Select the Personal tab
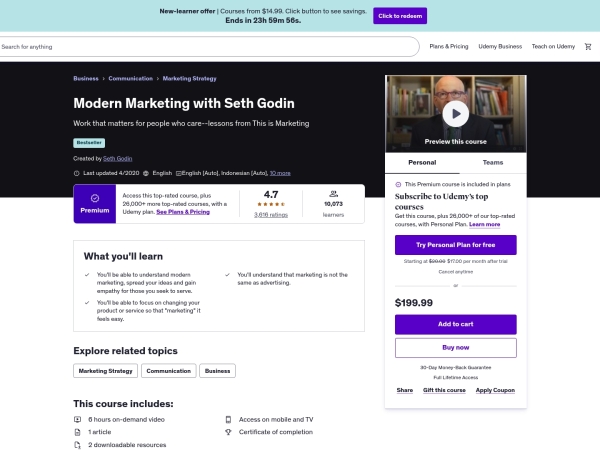Viewport: 600px width, 450px height. (423, 161)
